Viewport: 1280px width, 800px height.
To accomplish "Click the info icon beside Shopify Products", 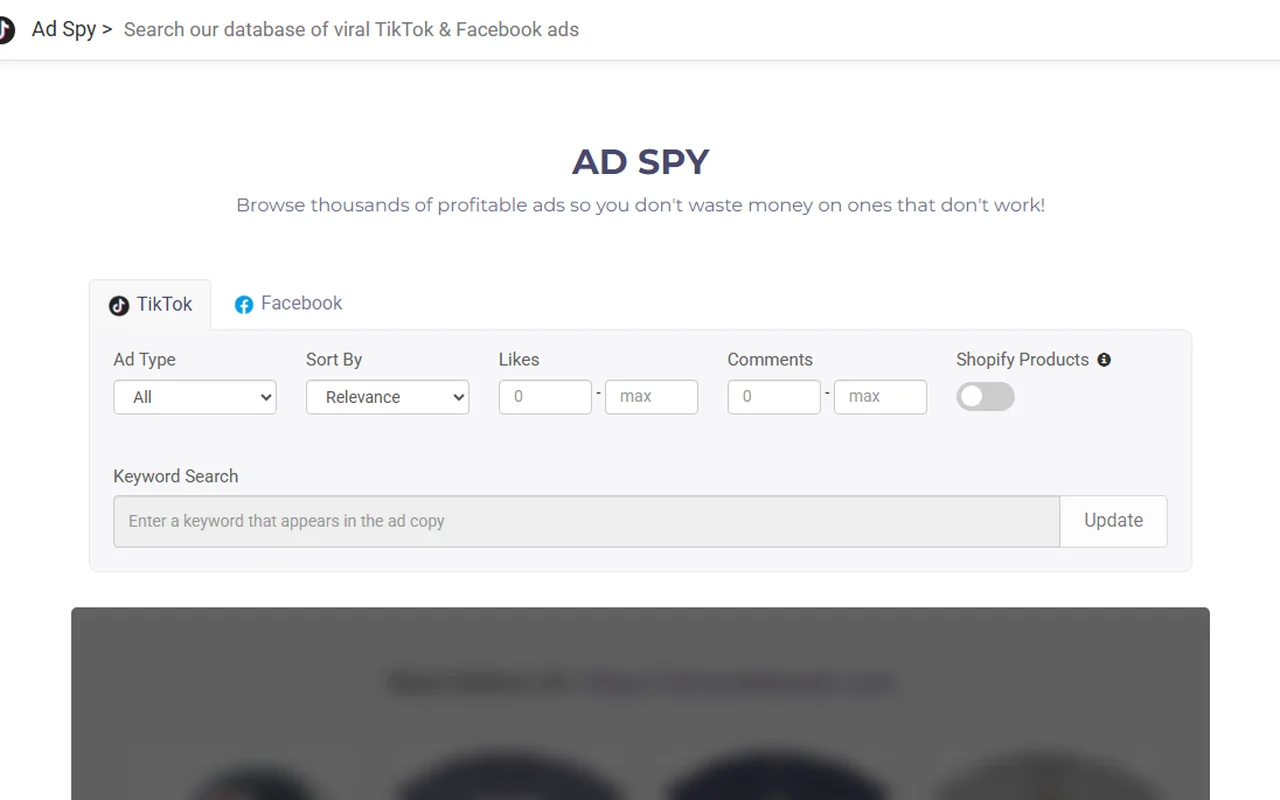I will pyautogui.click(x=1104, y=360).
